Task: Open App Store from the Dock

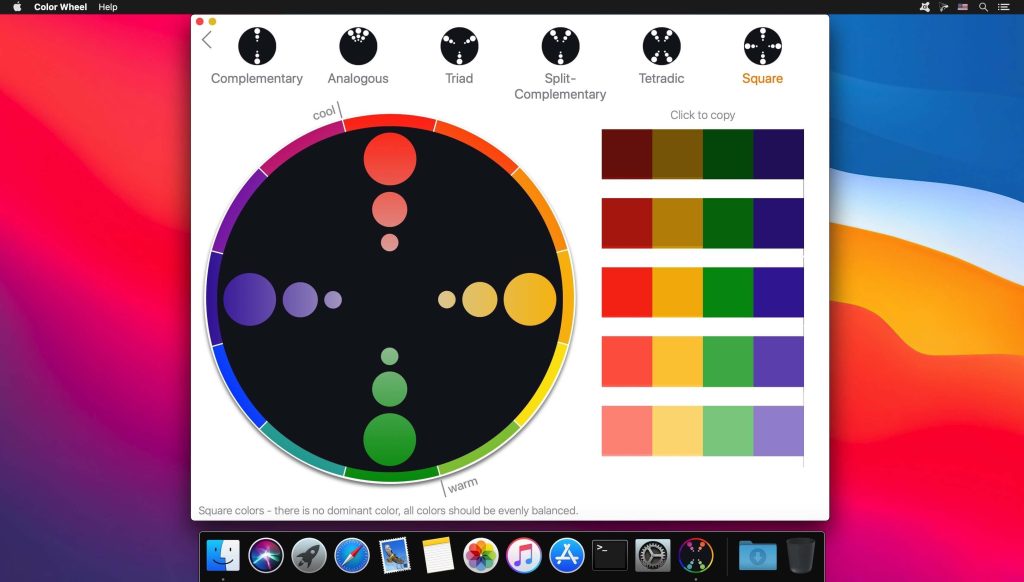Action: [567, 555]
